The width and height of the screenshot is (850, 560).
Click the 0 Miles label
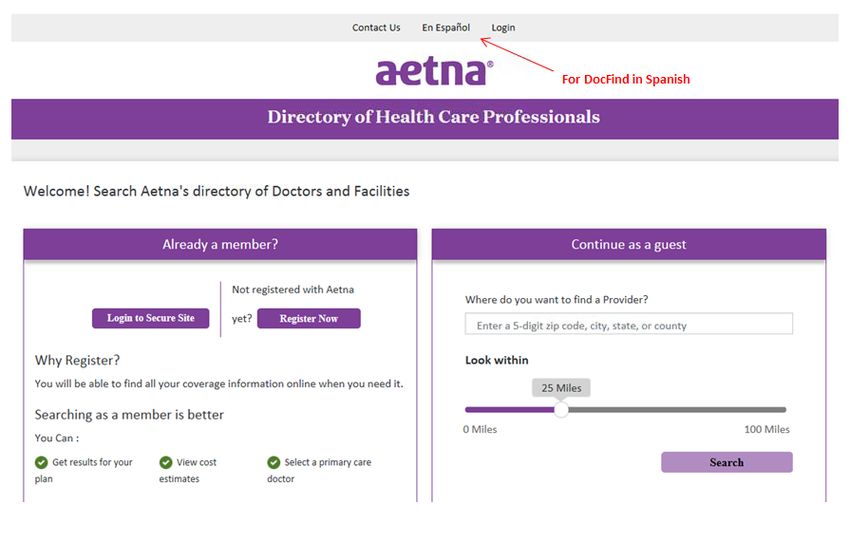(x=480, y=429)
